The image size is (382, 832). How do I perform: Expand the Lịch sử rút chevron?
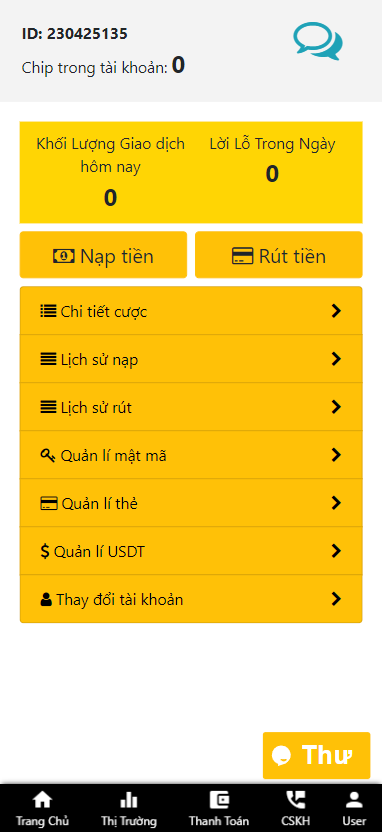(x=335, y=407)
